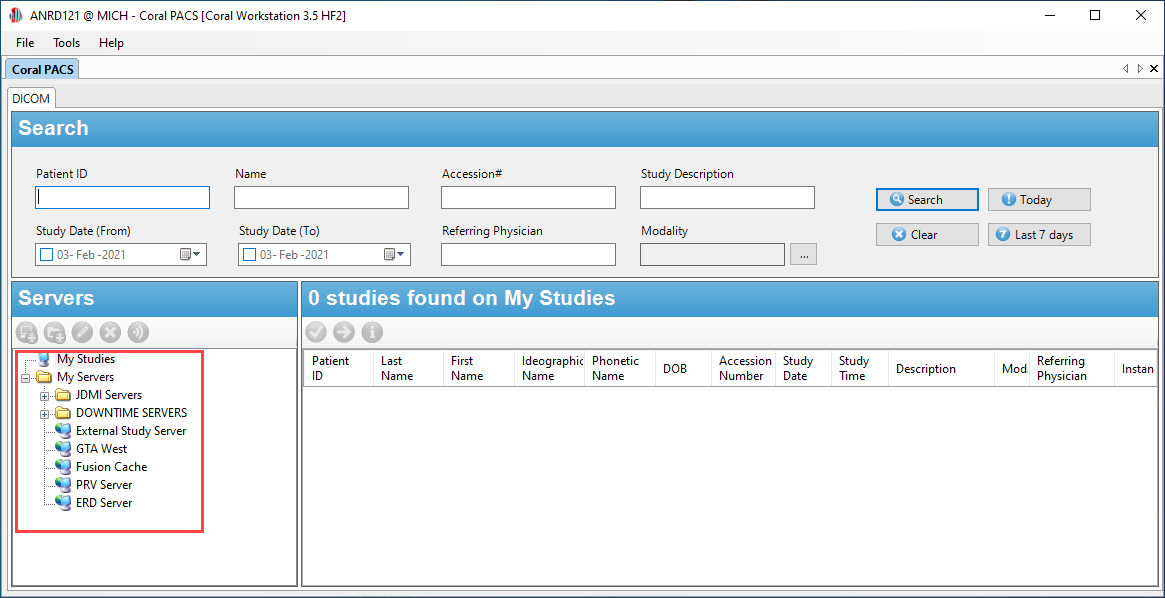Image resolution: width=1165 pixels, height=598 pixels.
Task: Enable the Study Date (From) checkbox
Action: 46,255
